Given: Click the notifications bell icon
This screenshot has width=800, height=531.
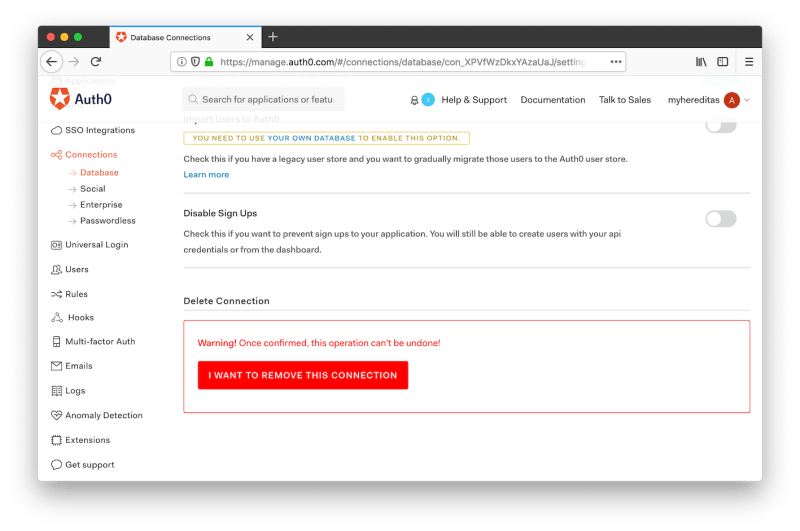Looking at the screenshot, I should [x=414, y=100].
